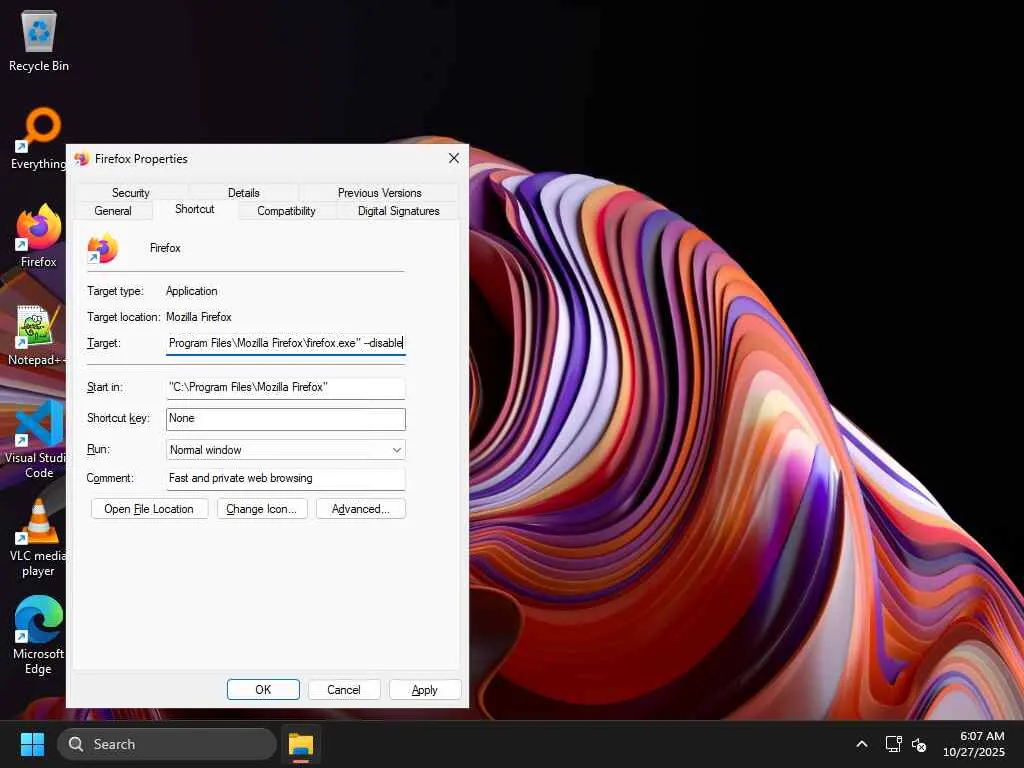Select the VLC media player desktop icon
The image size is (1024, 768).
(x=38, y=538)
